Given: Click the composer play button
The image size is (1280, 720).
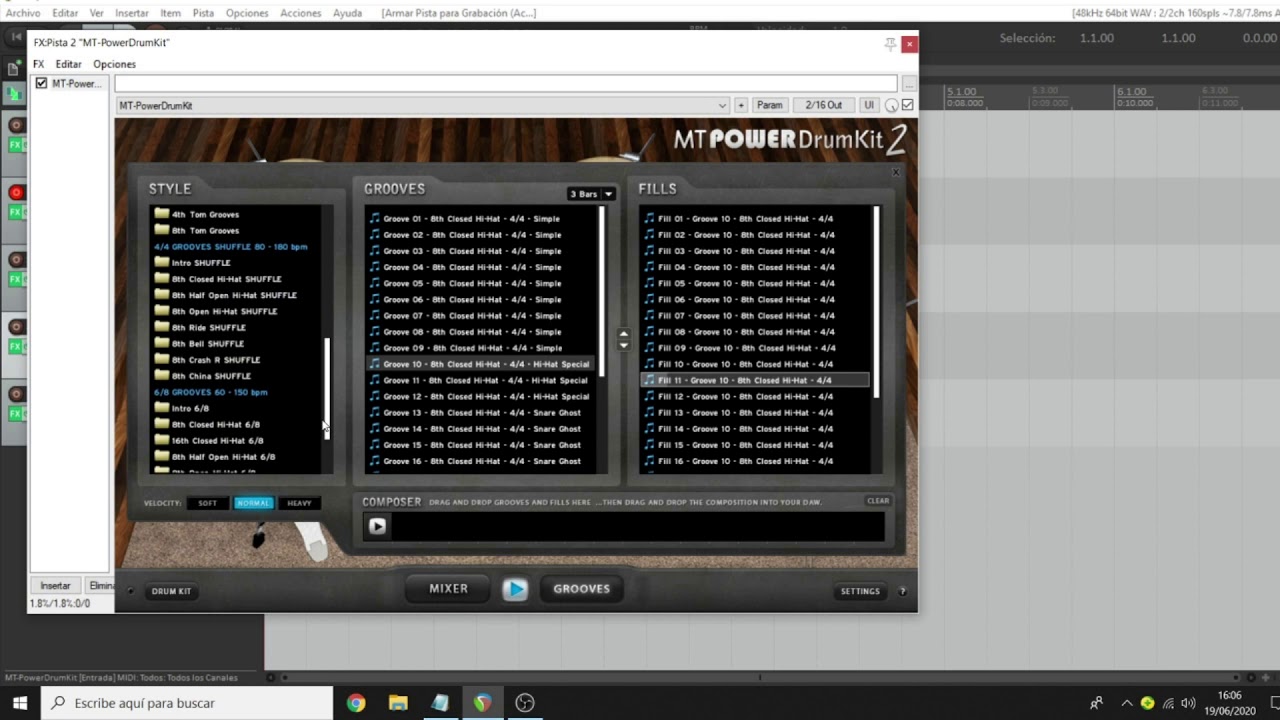Looking at the screenshot, I should [x=377, y=526].
